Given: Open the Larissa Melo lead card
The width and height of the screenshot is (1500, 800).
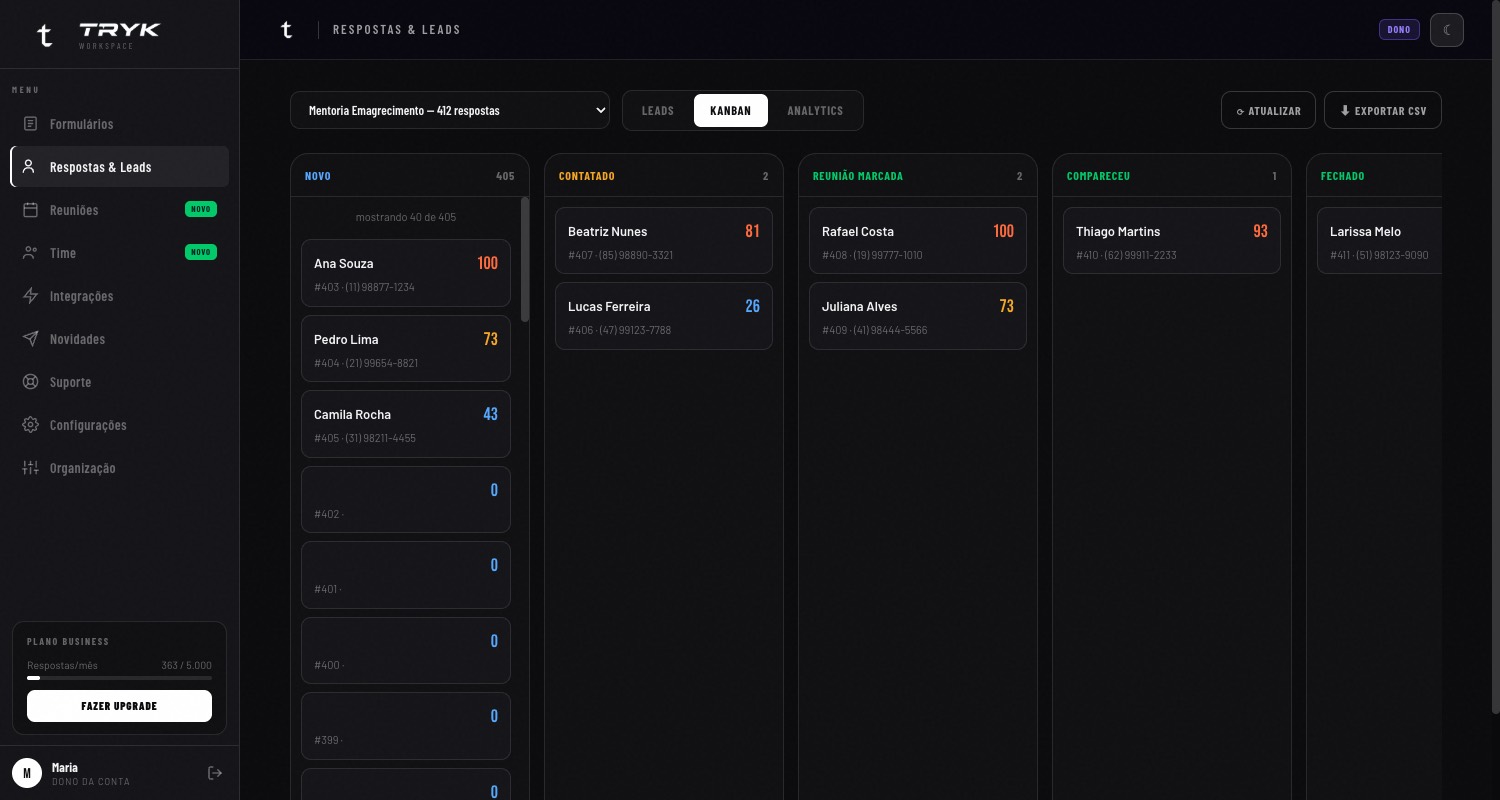Looking at the screenshot, I should pyautogui.click(x=1379, y=240).
